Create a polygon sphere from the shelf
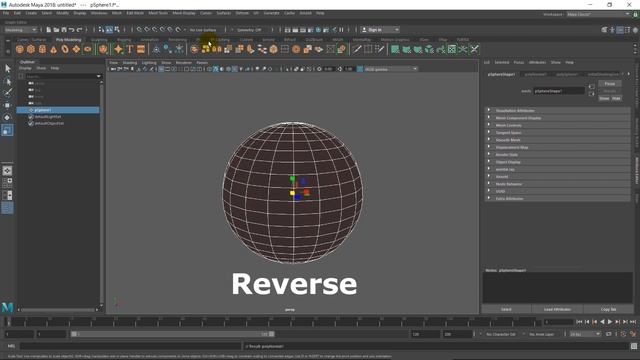The width and height of the screenshot is (640, 360). coord(20,49)
